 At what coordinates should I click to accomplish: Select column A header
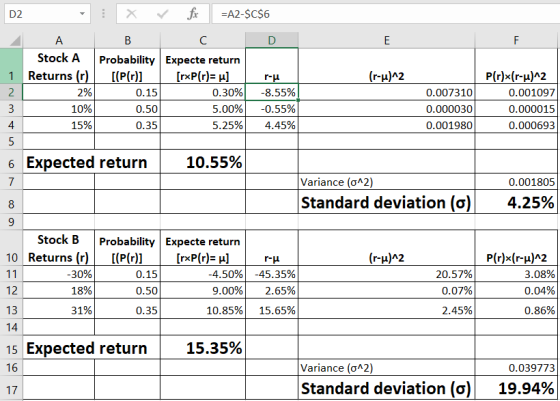tap(59, 40)
